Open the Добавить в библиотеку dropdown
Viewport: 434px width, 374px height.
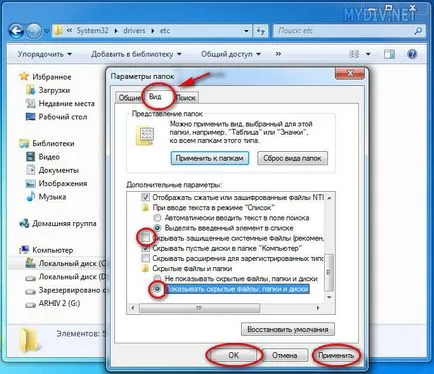tap(136, 54)
